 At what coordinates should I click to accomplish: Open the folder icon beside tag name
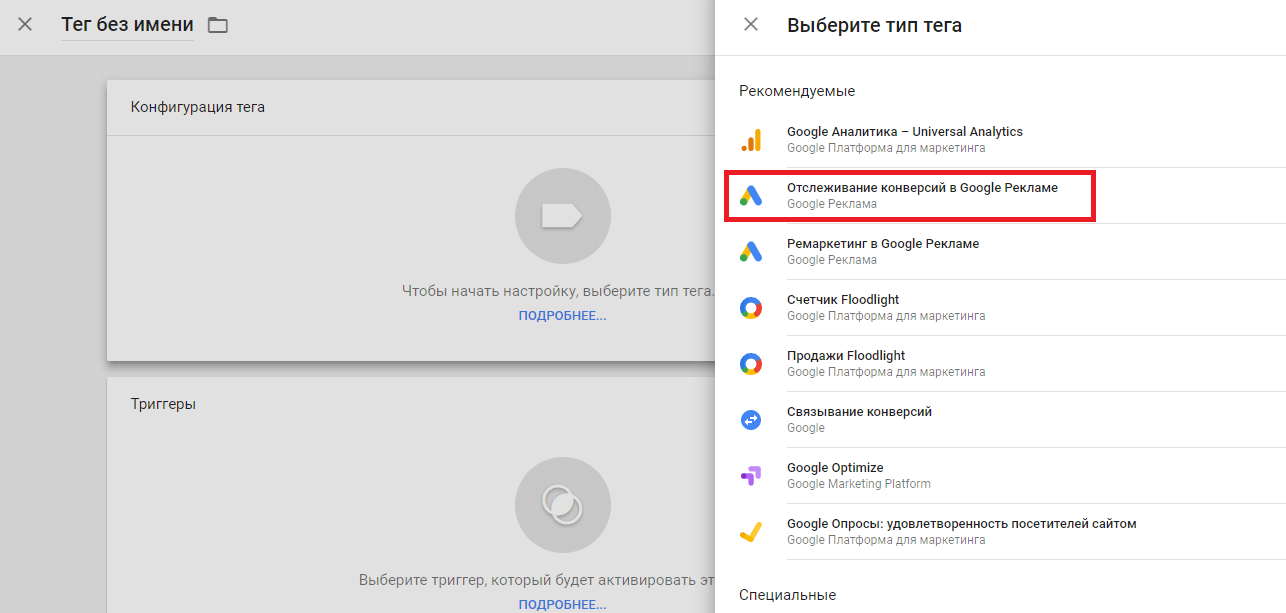(x=218, y=25)
